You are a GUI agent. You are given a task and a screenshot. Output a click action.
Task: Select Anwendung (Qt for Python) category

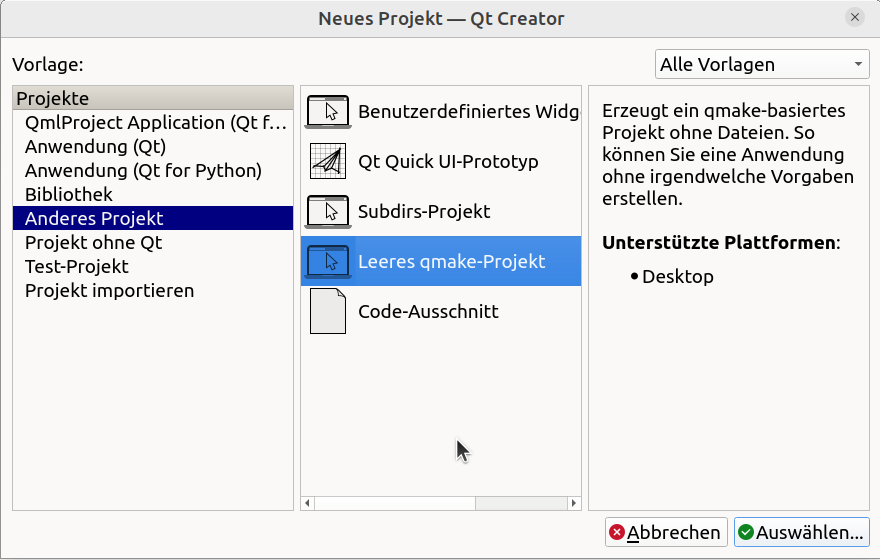(143, 171)
